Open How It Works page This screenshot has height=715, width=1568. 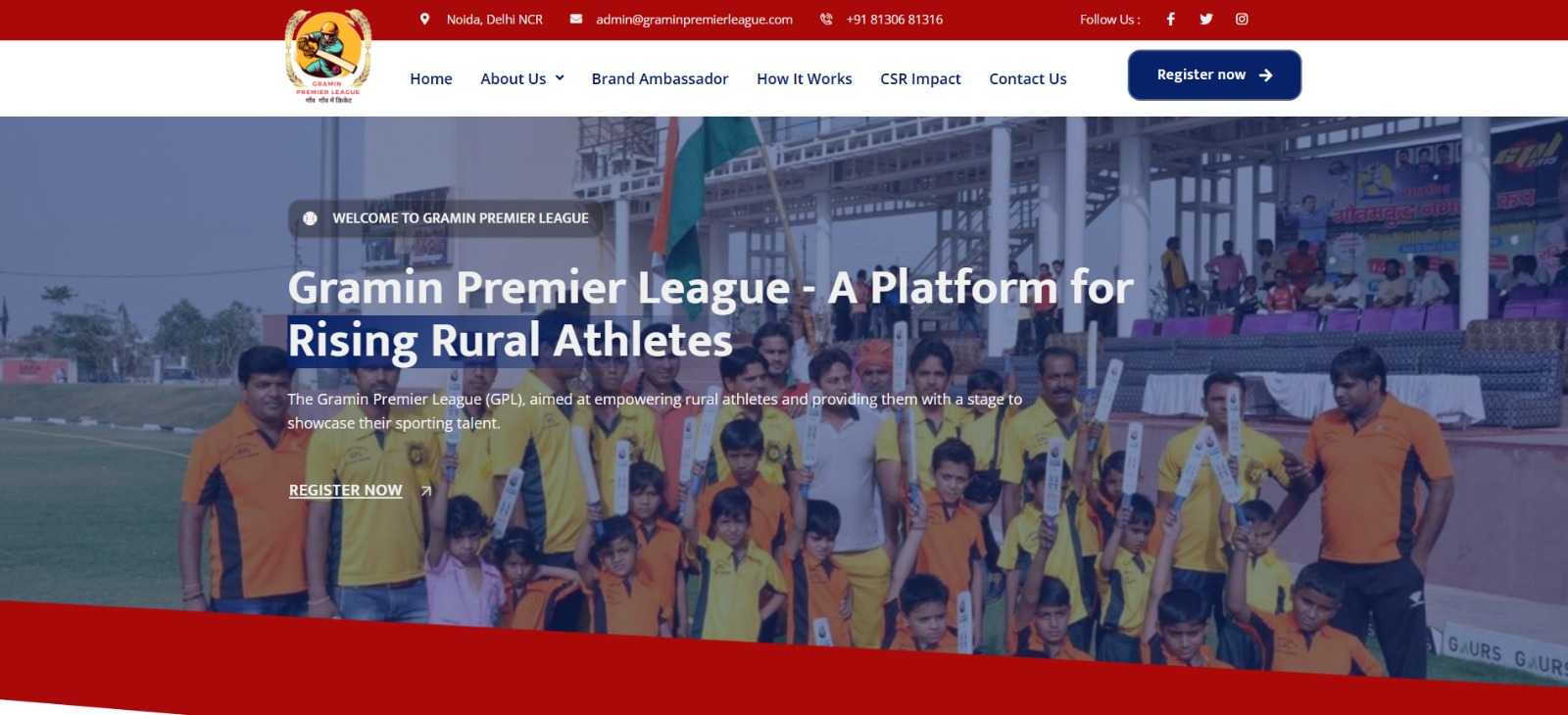point(805,78)
